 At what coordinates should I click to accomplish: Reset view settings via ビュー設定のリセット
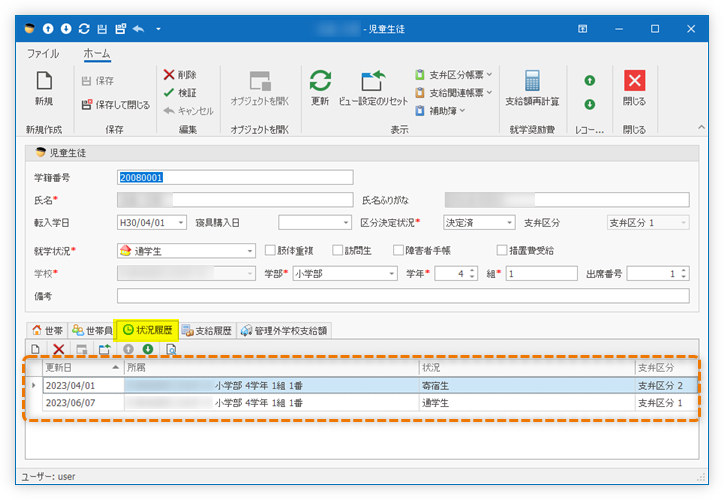click(373, 89)
